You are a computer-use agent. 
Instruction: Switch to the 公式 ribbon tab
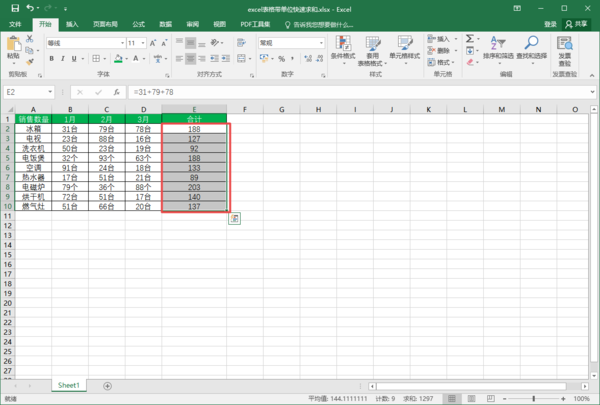[x=138, y=22]
